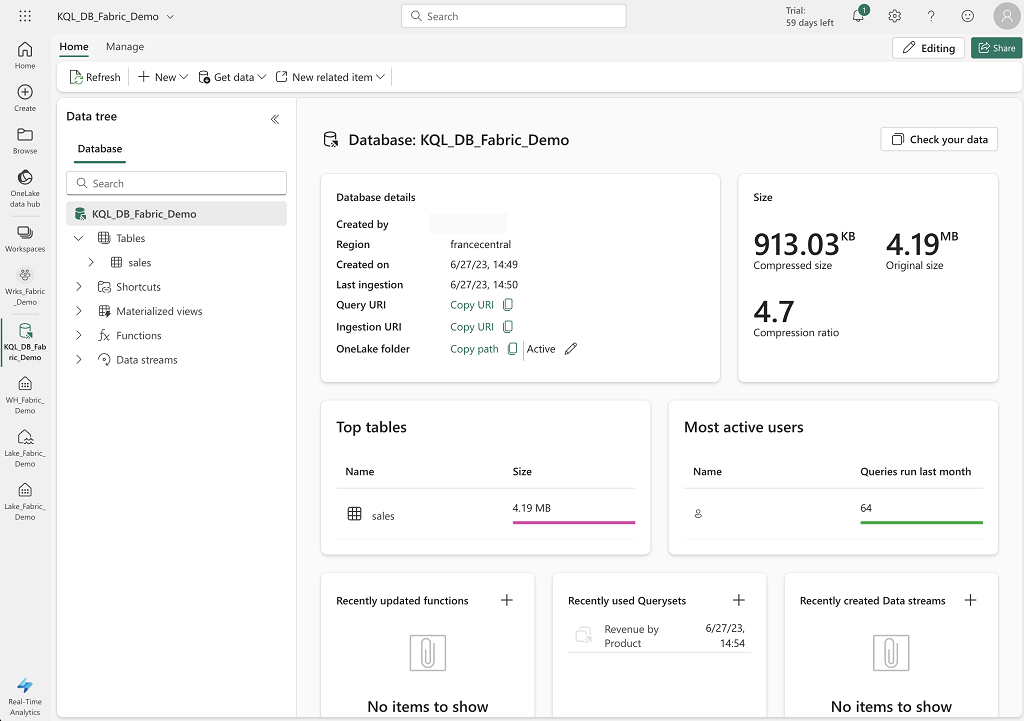Copy the Query URI with clipboard icon
This screenshot has width=1024, height=721.
click(x=508, y=305)
